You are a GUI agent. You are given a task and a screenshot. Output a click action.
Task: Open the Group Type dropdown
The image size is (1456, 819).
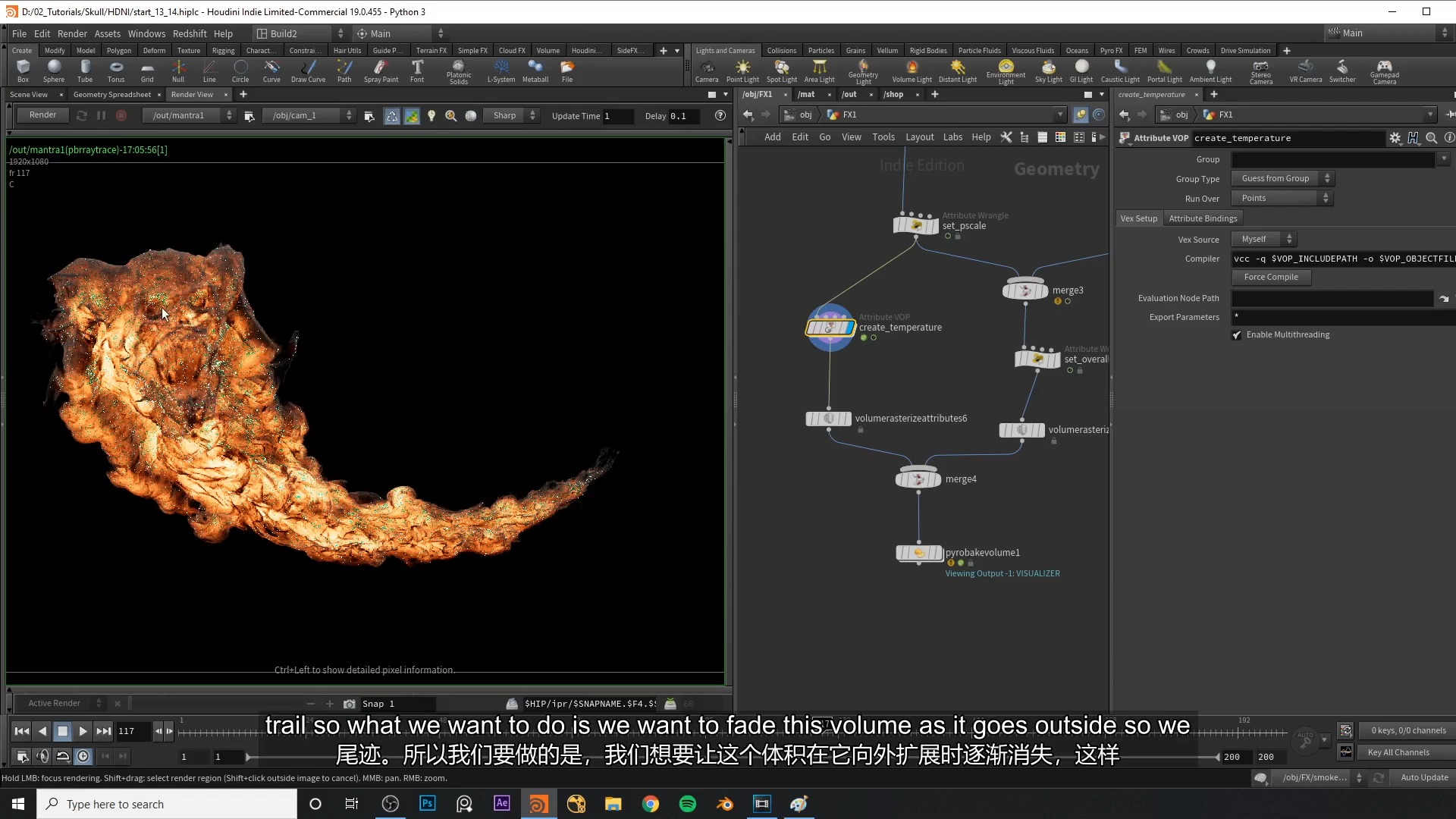pyautogui.click(x=1282, y=179)
